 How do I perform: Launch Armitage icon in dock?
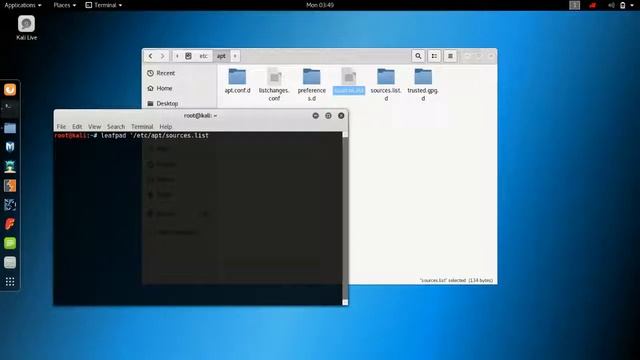[x=10, y=166]
